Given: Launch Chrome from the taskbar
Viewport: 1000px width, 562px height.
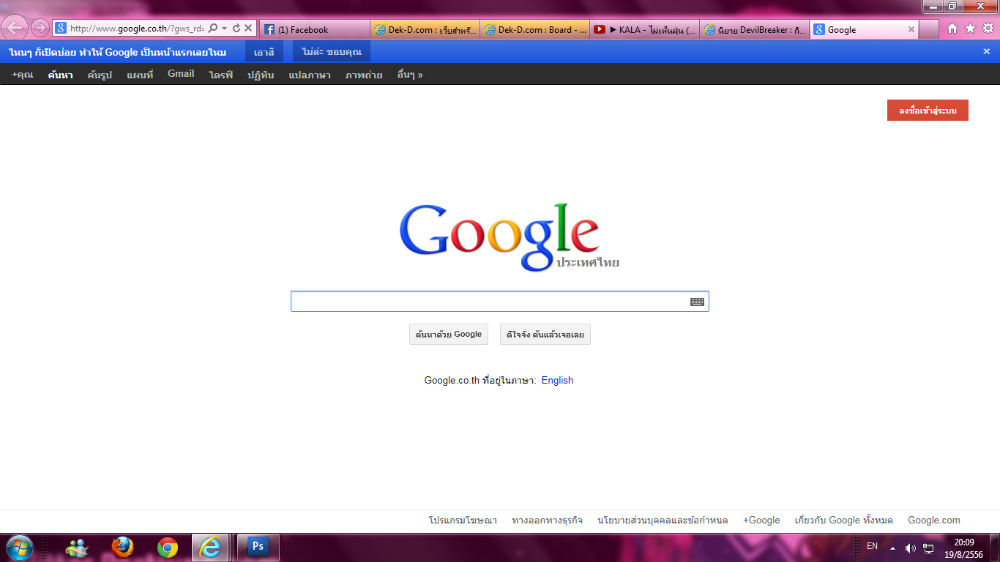Looking at the screenshot, I should pos(167,547).
